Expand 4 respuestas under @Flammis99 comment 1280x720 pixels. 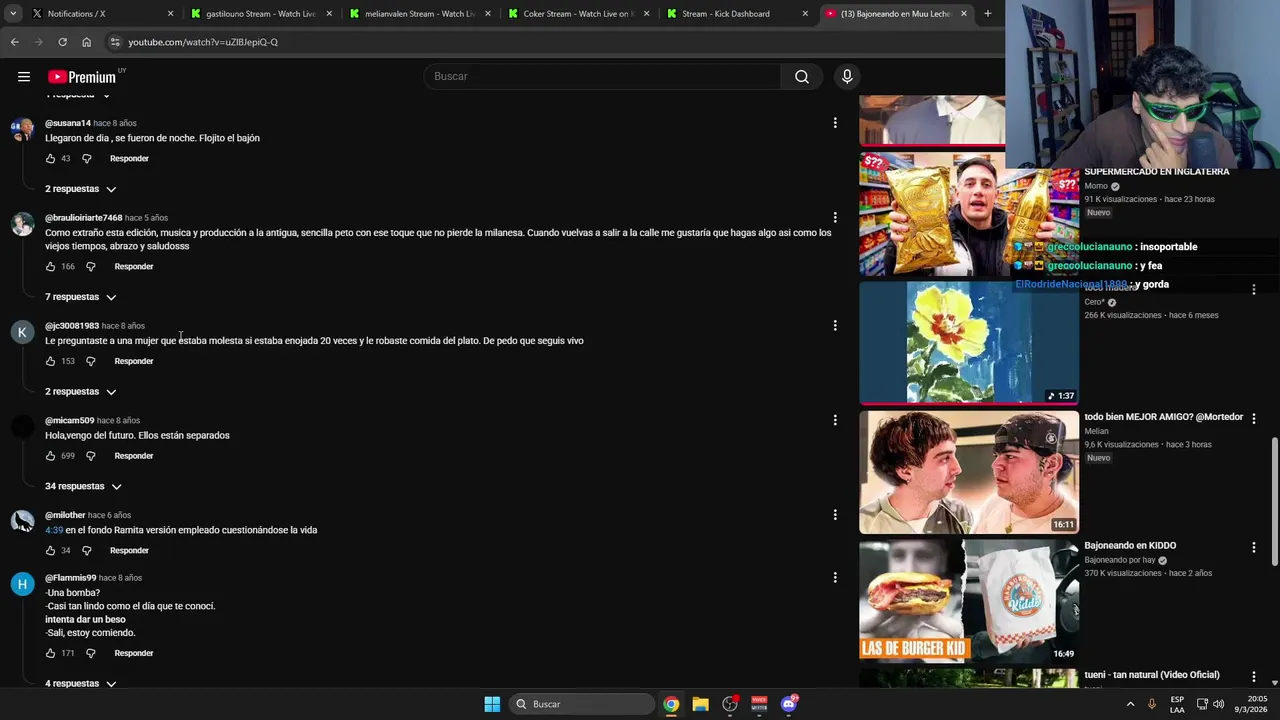81,684
